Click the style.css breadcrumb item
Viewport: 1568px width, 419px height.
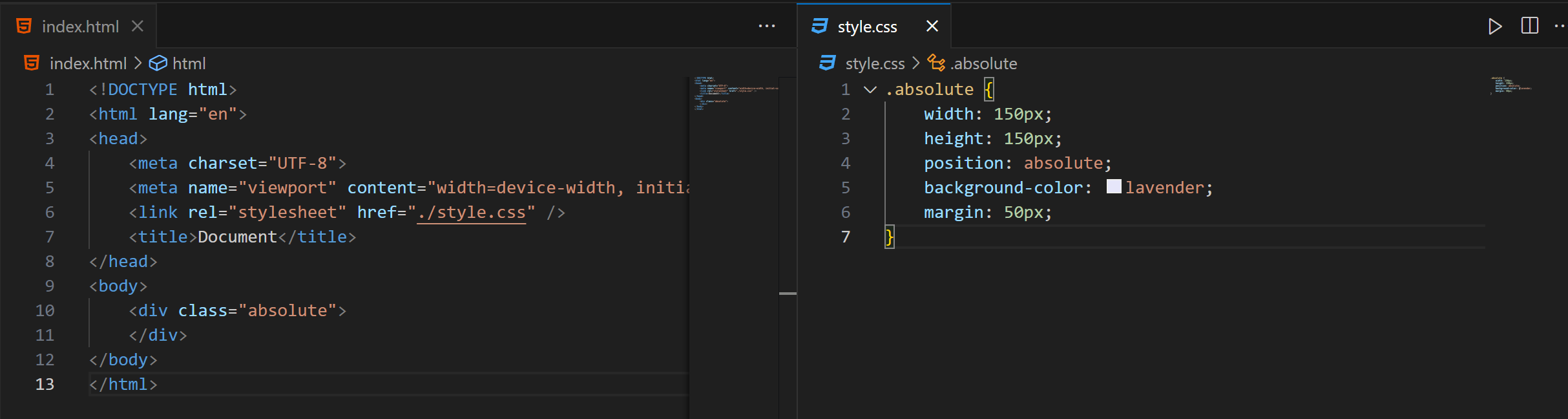point(875,63)
